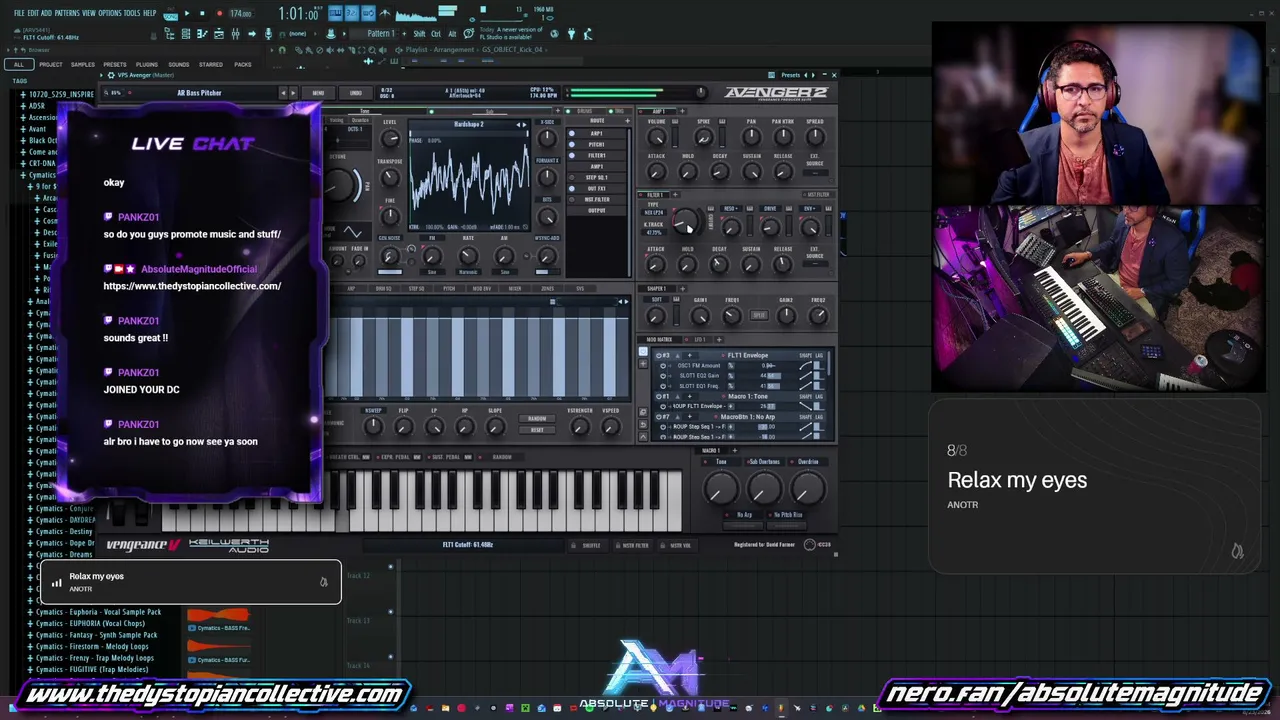Select next waveform for Hardshape 2

(525, 125)
